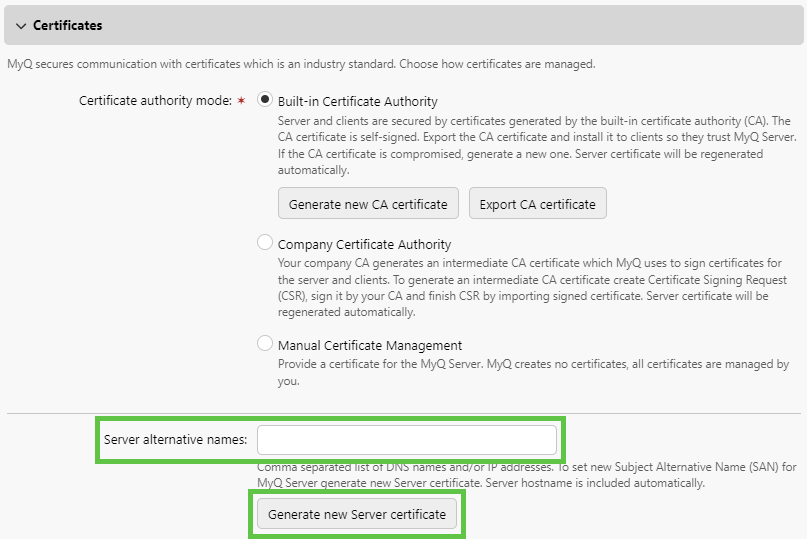Viewport: 807px width, 539px height.
Task: Click the Manual Certificate Management label text
Action: tap(369, 345)
